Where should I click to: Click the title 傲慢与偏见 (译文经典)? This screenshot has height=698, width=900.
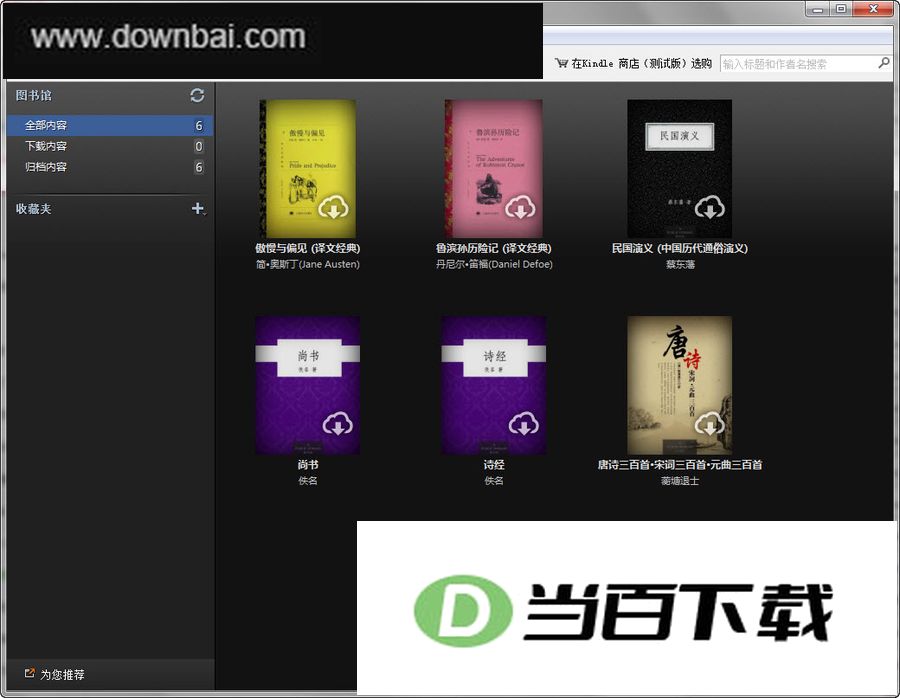(308, 249)
